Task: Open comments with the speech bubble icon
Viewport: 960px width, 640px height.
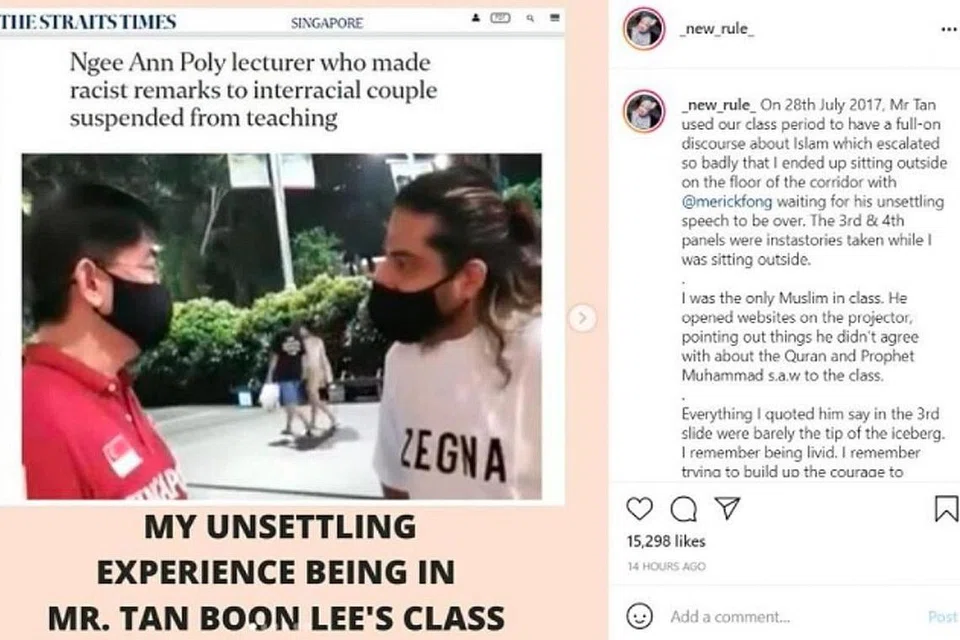Action: [x=683, y=509]
